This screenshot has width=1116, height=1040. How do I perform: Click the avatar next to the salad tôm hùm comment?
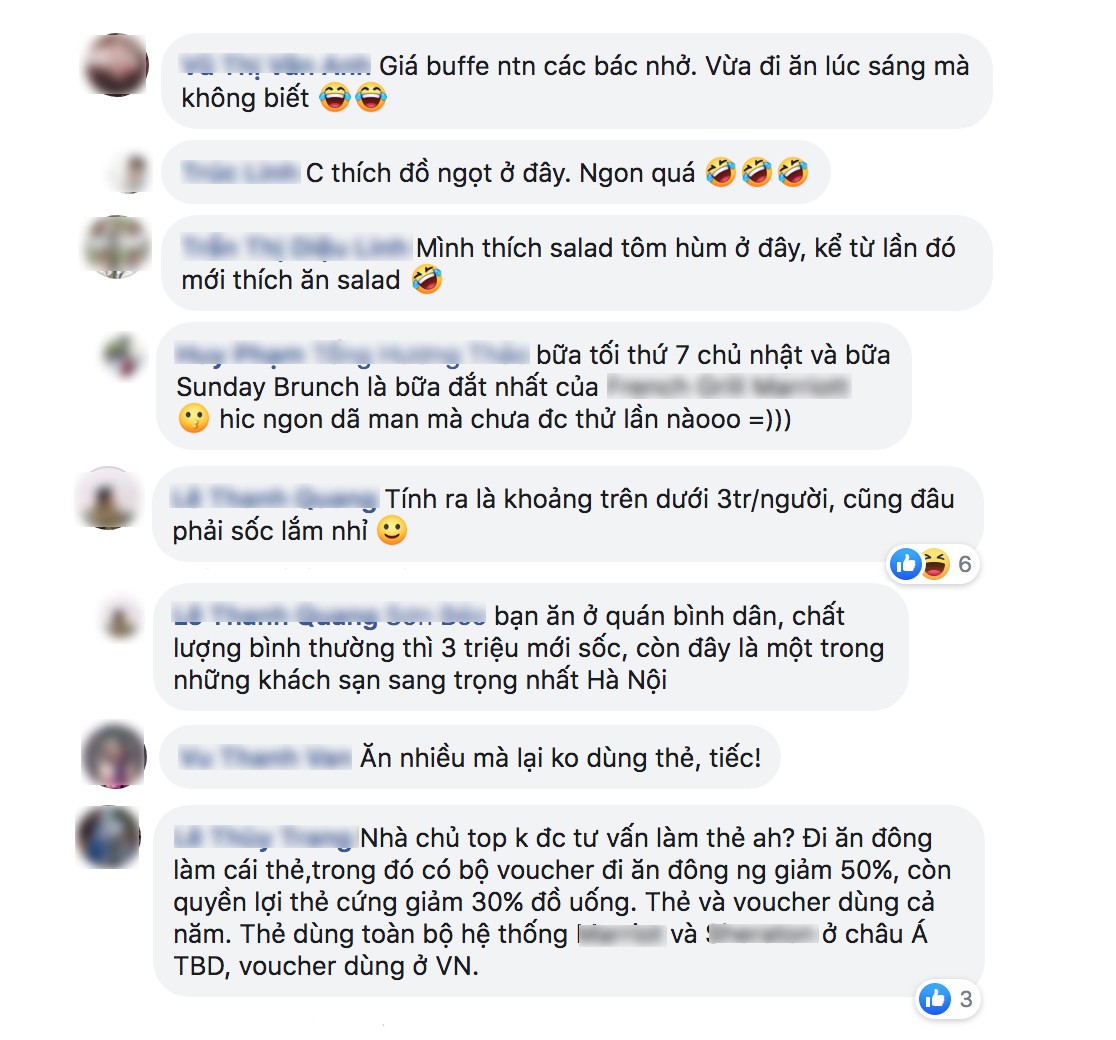coord(116,247)
